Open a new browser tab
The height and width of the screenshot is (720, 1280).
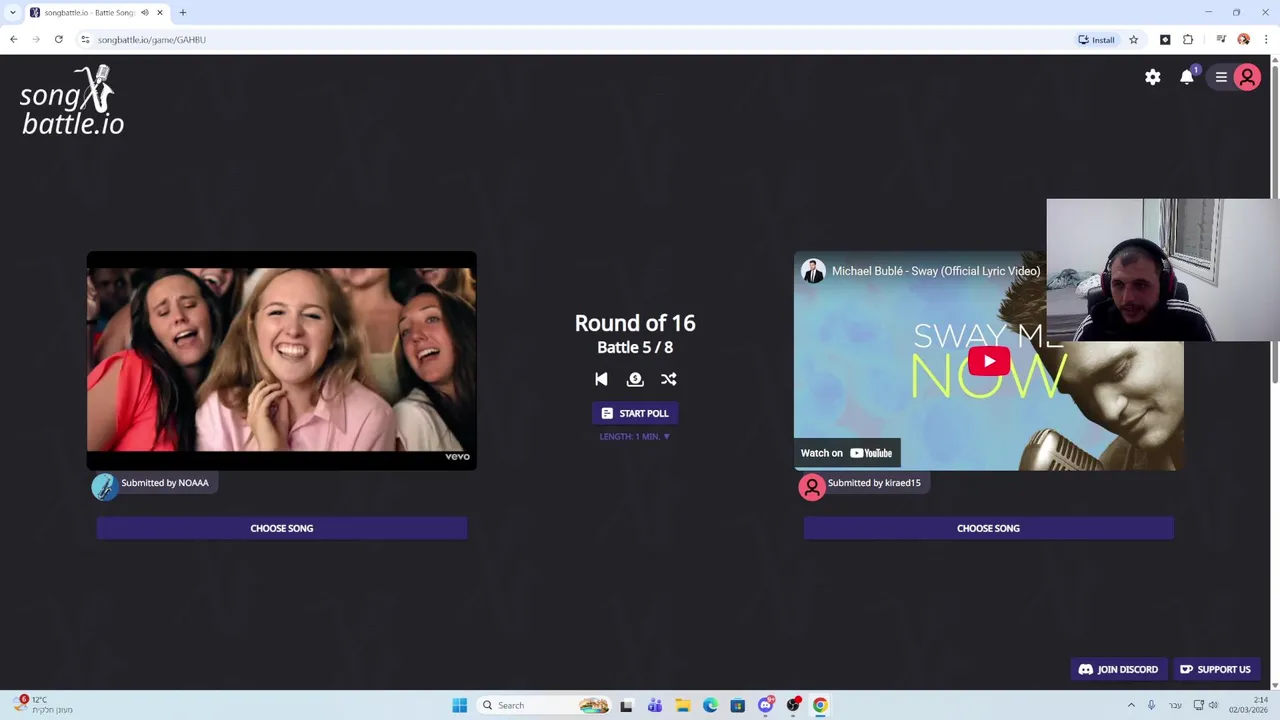pyautogui.click(x=183, y=13)
